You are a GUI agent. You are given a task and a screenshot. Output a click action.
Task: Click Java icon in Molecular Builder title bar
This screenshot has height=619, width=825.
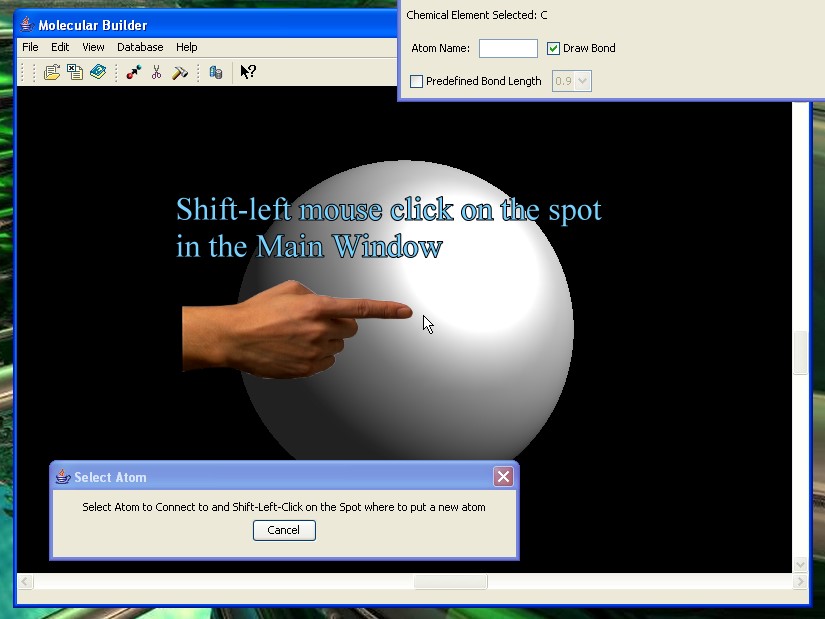(27, 24)
